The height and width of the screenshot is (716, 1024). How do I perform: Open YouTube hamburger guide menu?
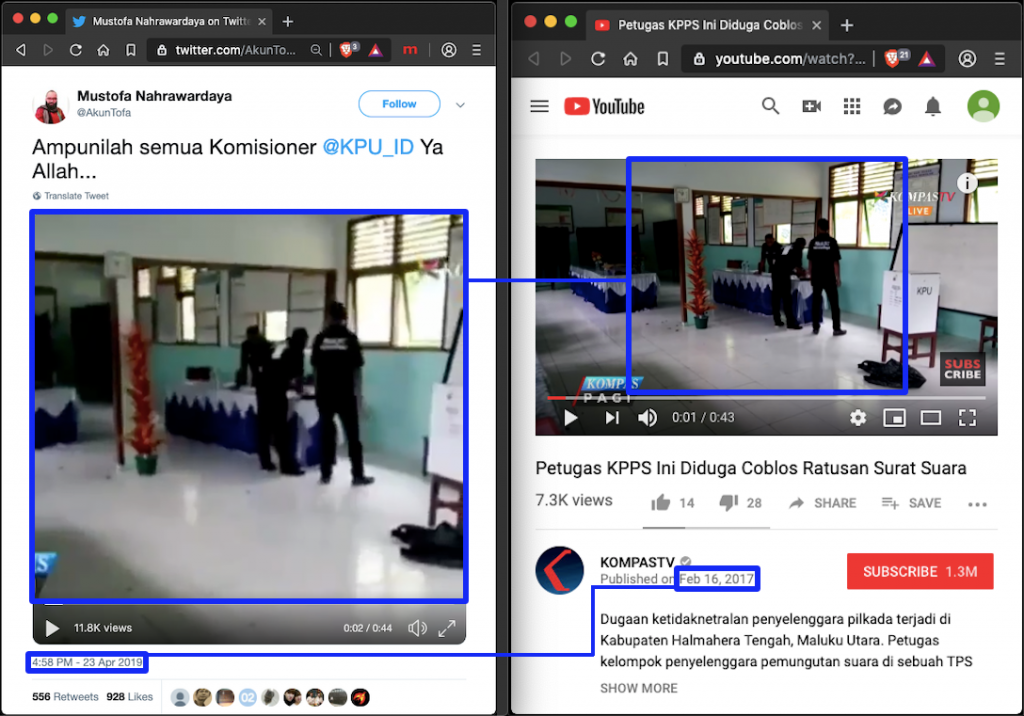click(x=539, y=106)
